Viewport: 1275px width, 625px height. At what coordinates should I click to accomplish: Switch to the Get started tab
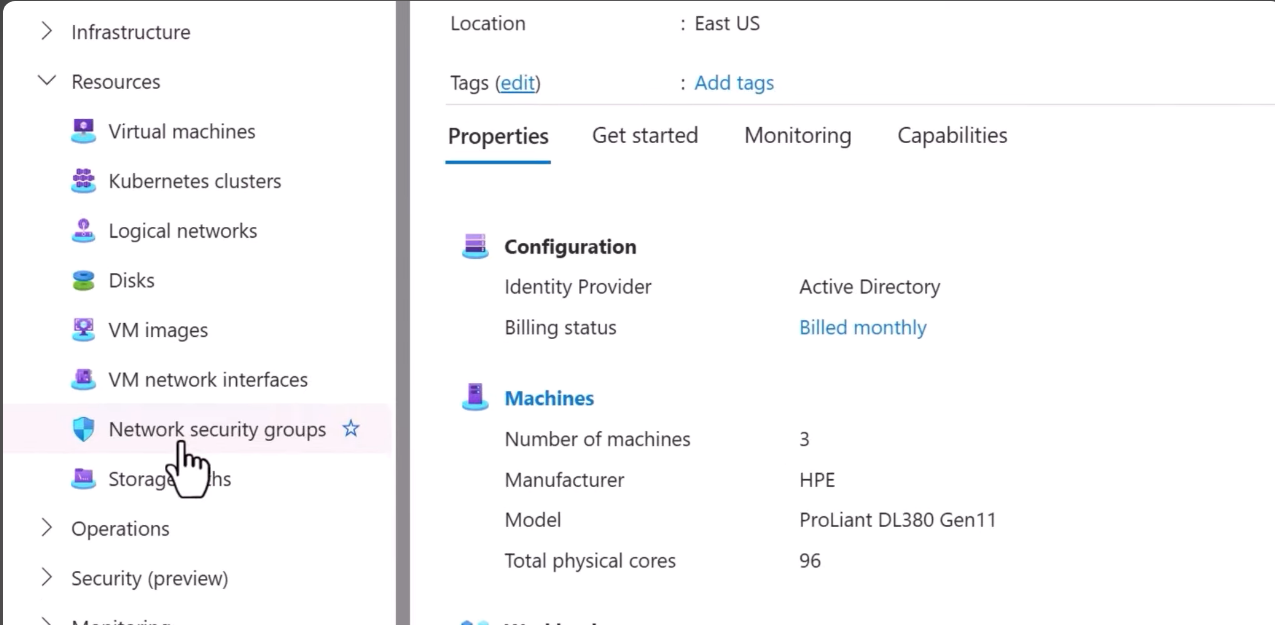tap(645, 136)
